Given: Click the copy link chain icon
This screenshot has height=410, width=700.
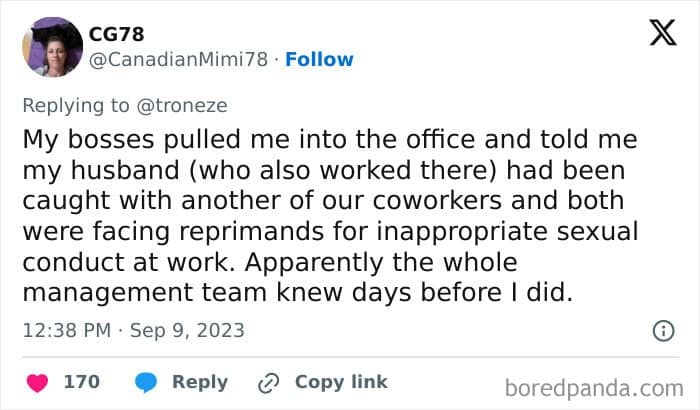Looking at the screenshot, I should (267, 382).
